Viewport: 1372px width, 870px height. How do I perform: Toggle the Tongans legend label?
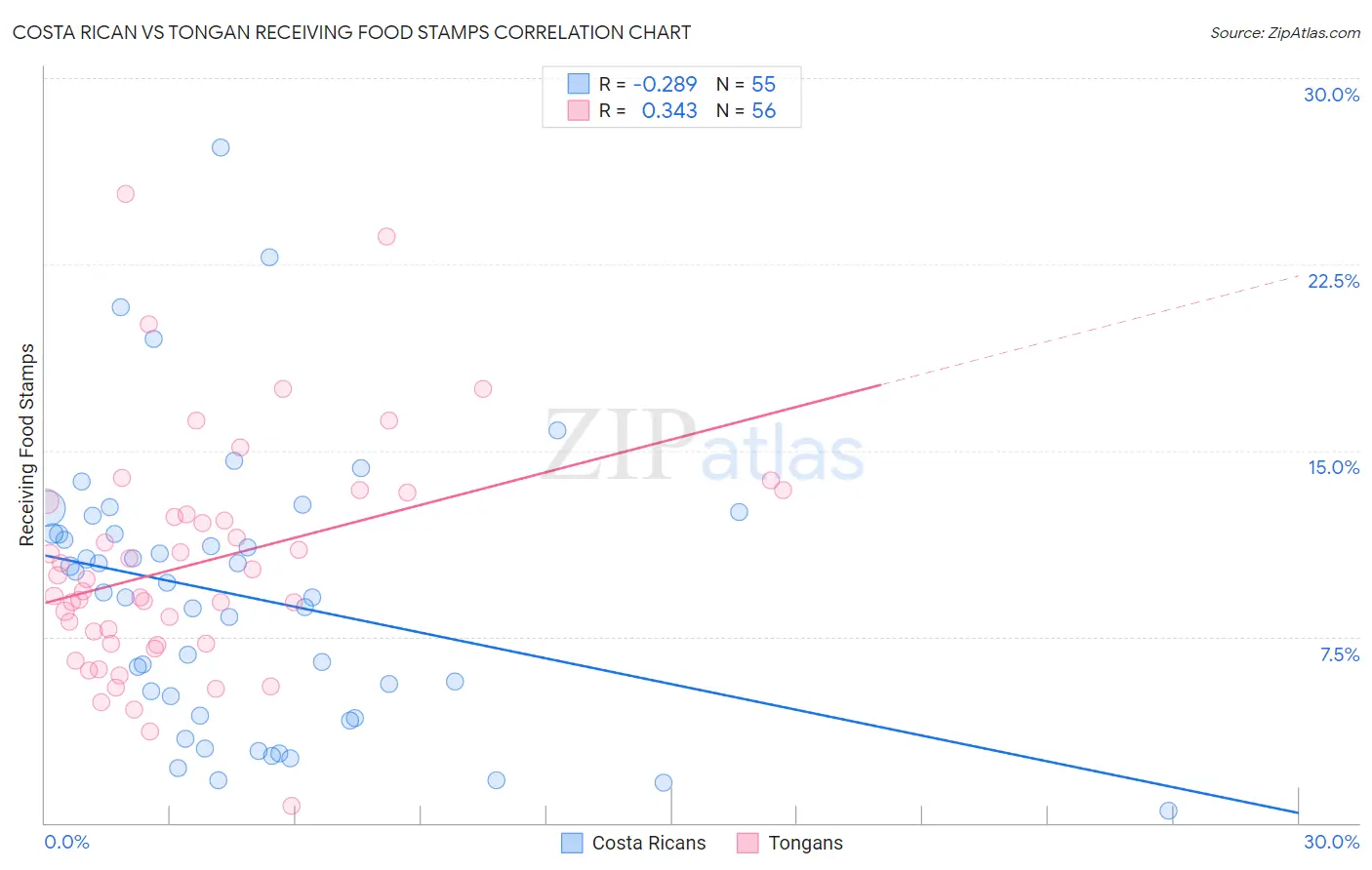tap(805, 843)
